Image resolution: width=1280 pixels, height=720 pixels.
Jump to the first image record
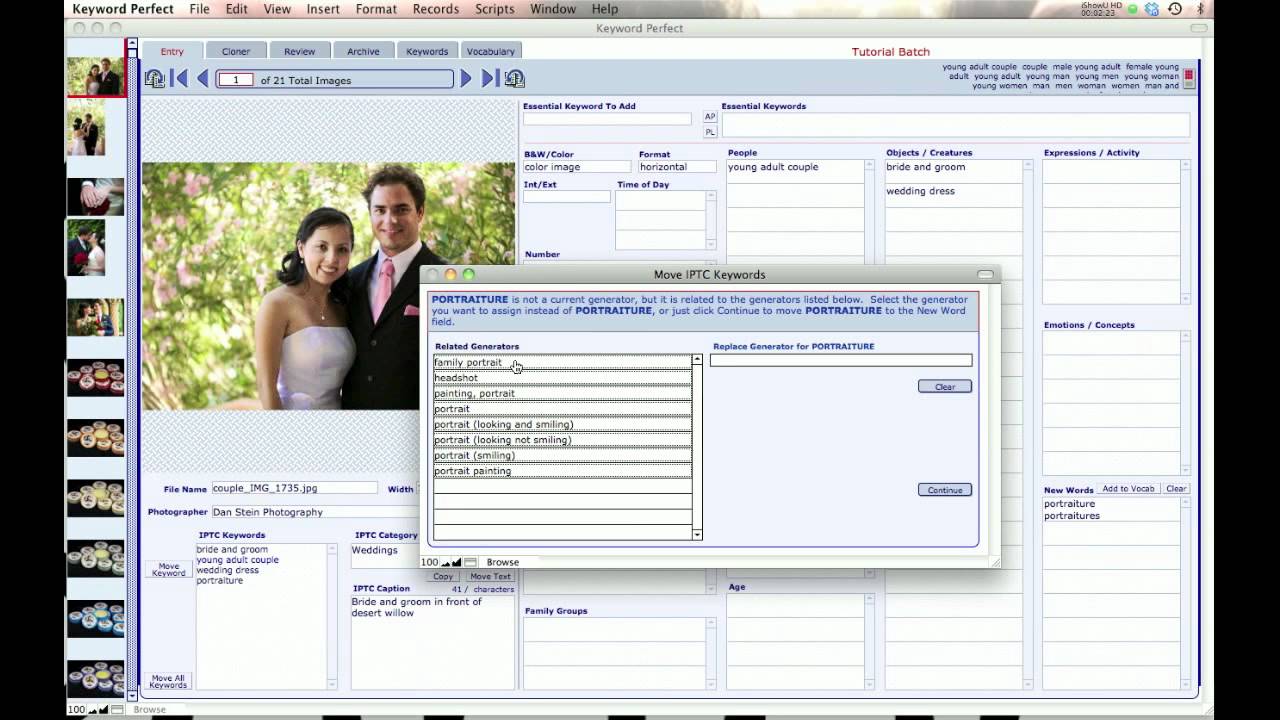tap(180, 79)
